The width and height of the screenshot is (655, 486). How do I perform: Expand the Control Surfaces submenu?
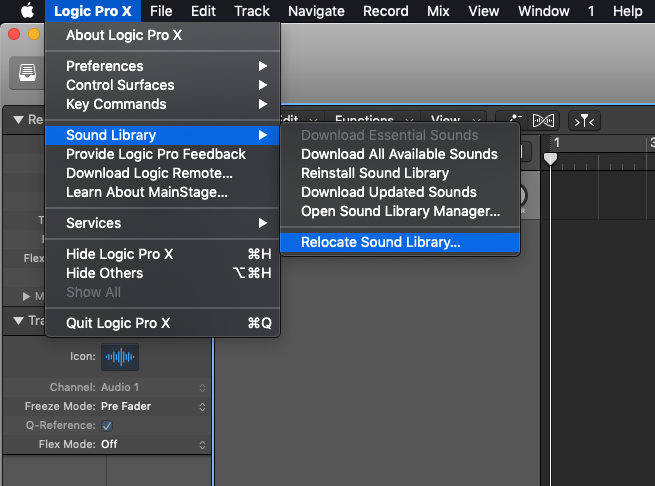pos(162,85)
